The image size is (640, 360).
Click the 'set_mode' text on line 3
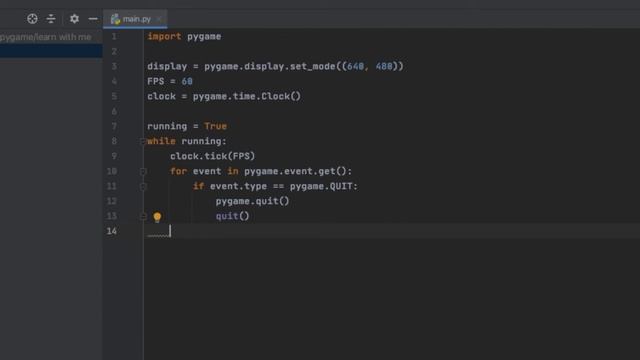tap(313, 66)
